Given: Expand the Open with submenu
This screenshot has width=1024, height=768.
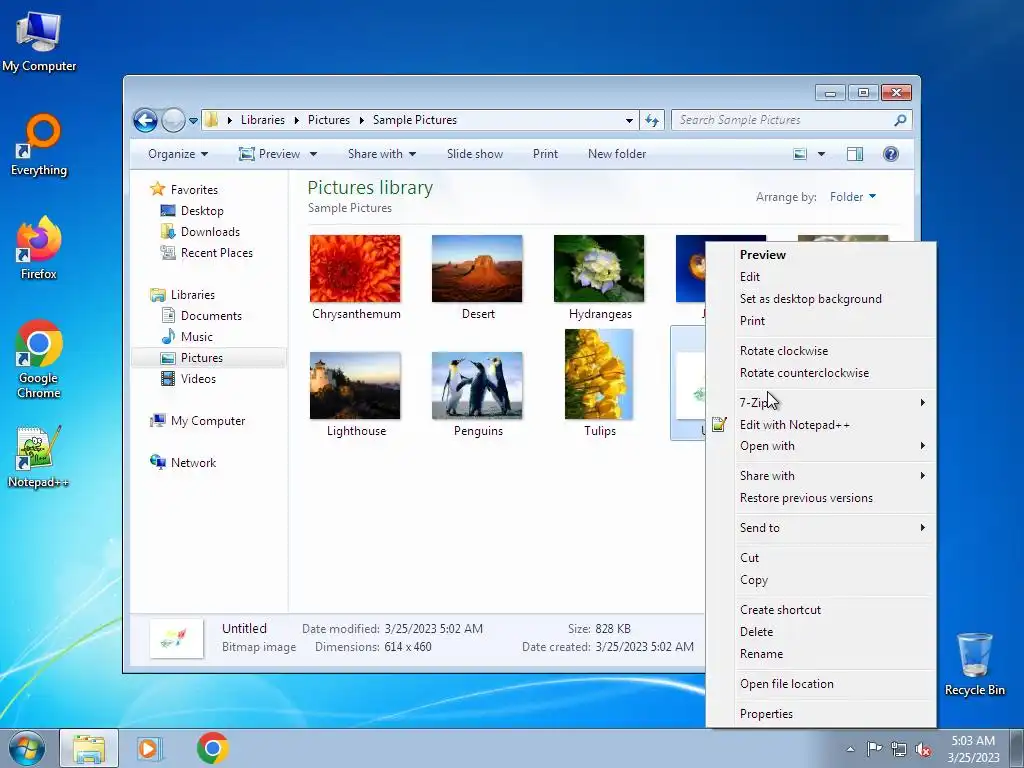Looking at the screenshot, I should (833, 446).
